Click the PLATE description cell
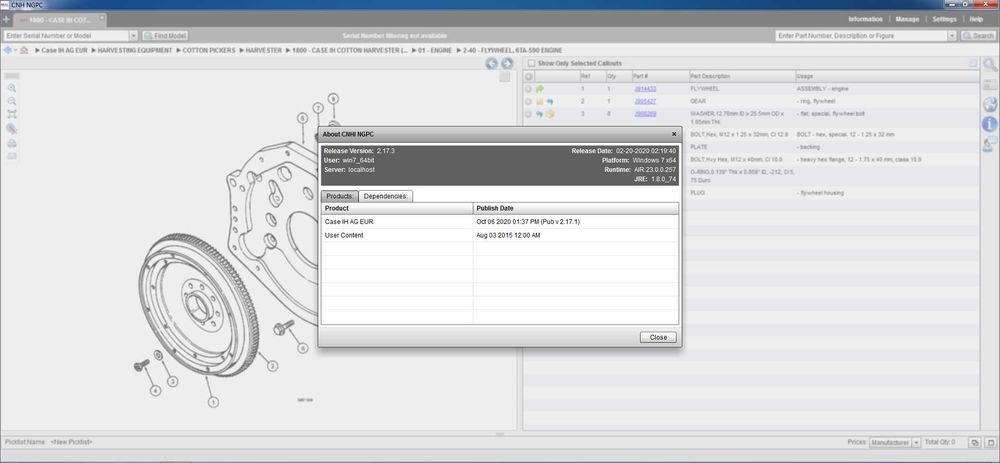The width and height of the screenshot is (1000, 463). point(742,147)
